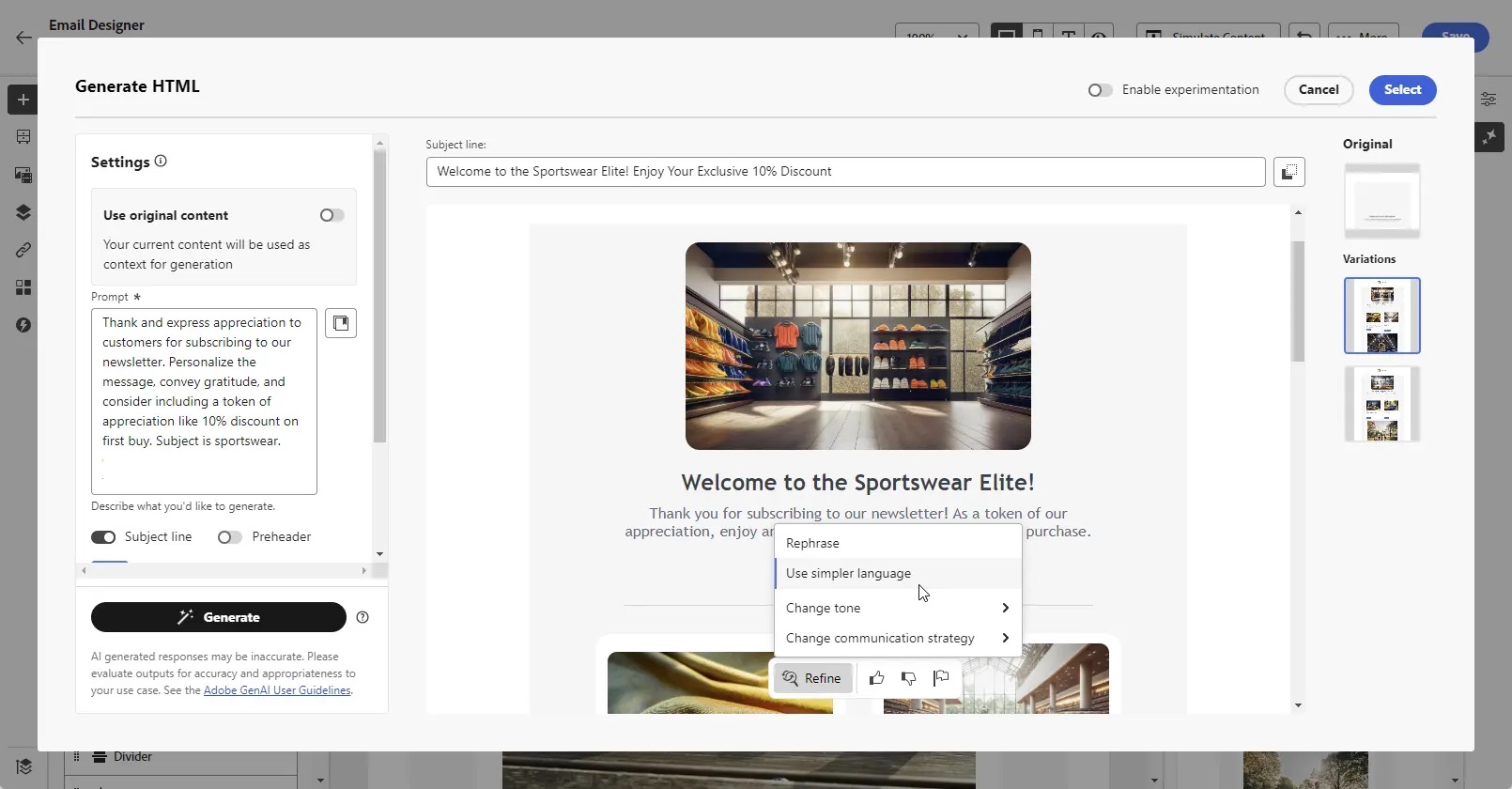Click the copy subject line icon
The width and height of the screenshot is (1512, 789).
click(x=1289, y=172)
